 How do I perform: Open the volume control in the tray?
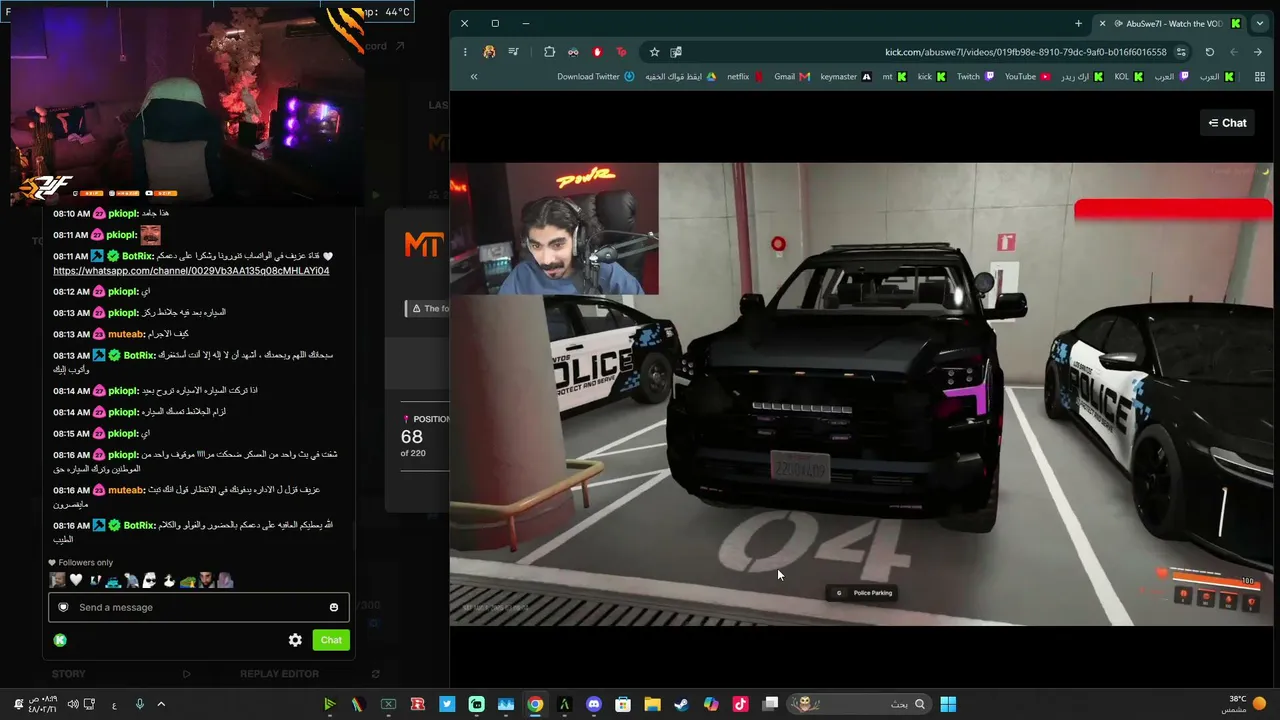coord(72,704)
